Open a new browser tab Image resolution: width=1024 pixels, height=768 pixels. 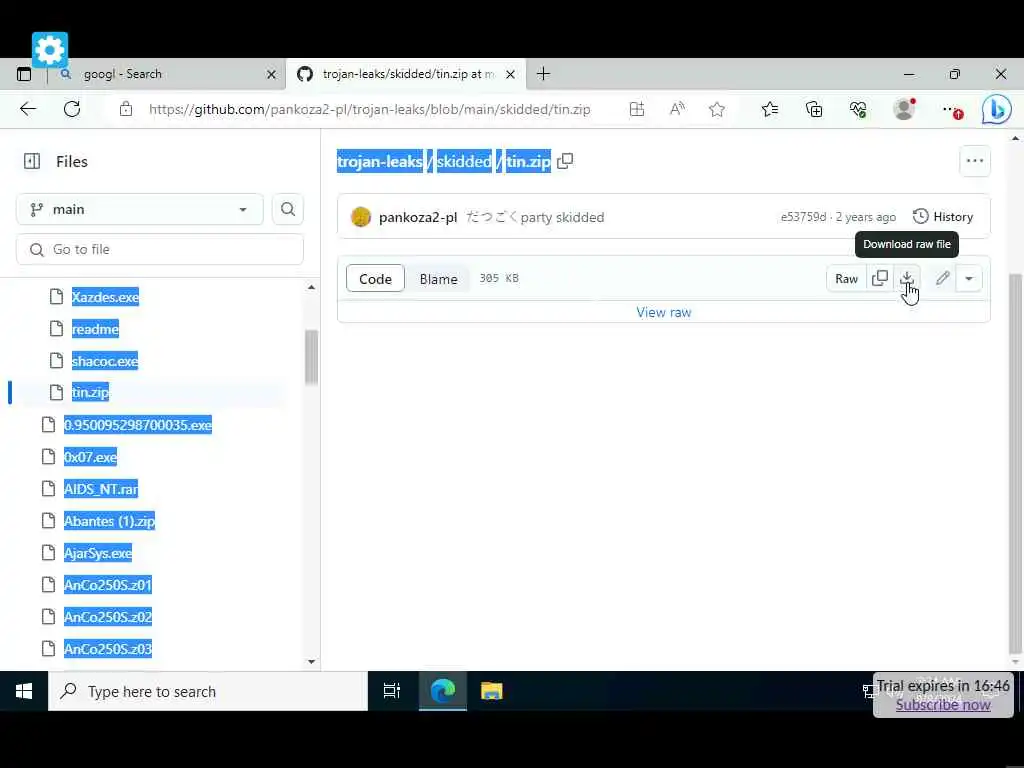click(x=543, y=74)
